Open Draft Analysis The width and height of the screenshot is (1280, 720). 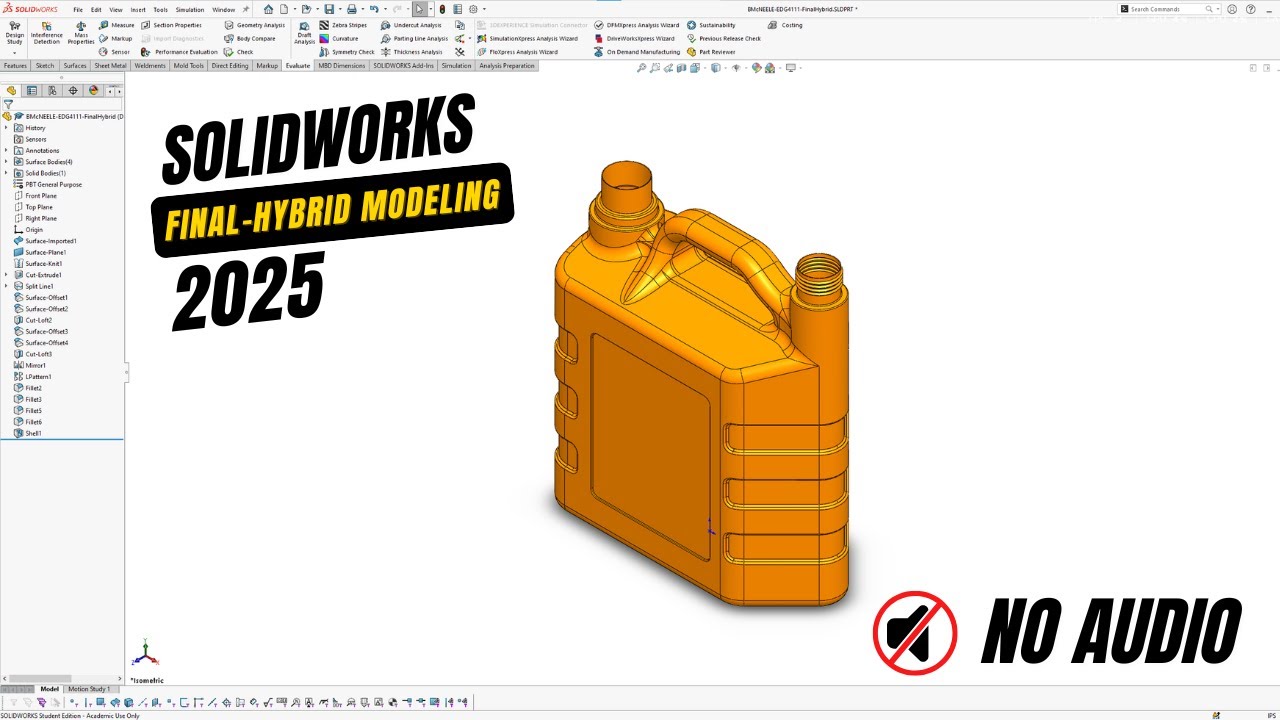coord(304,33)
